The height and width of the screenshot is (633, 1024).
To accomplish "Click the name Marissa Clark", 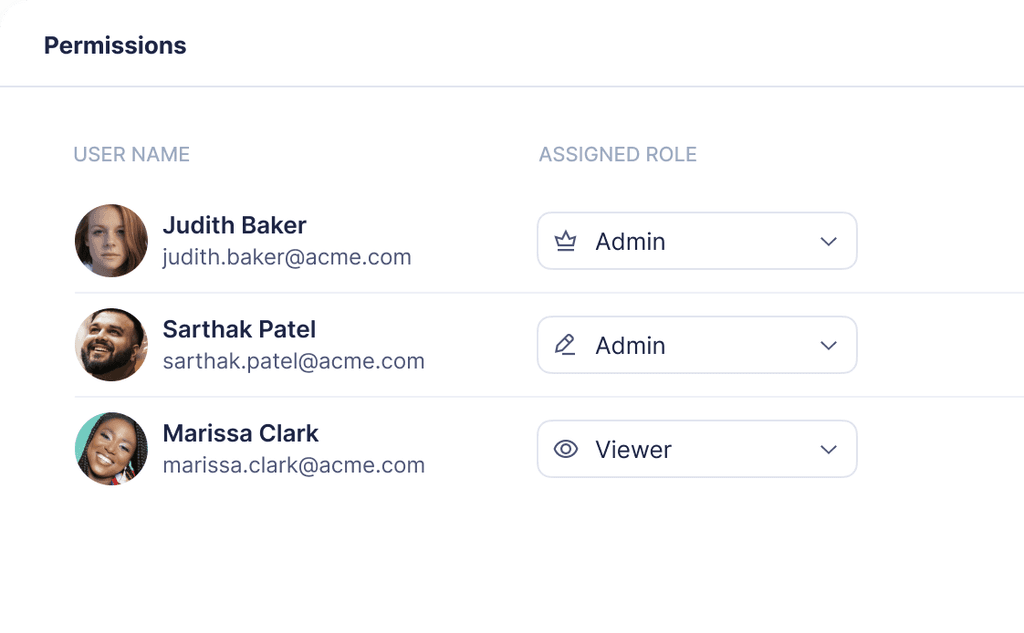I will [240, 433].
